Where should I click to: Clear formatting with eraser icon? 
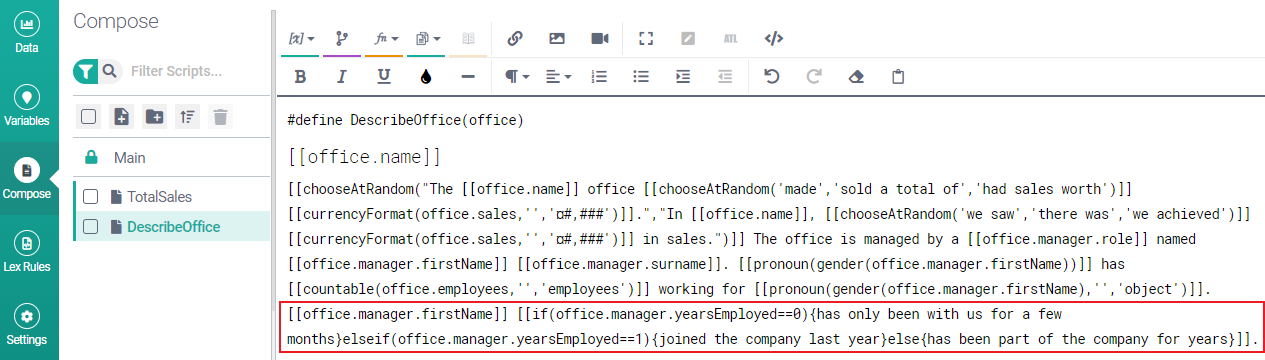pyautogui.click(x=855, y=76)
